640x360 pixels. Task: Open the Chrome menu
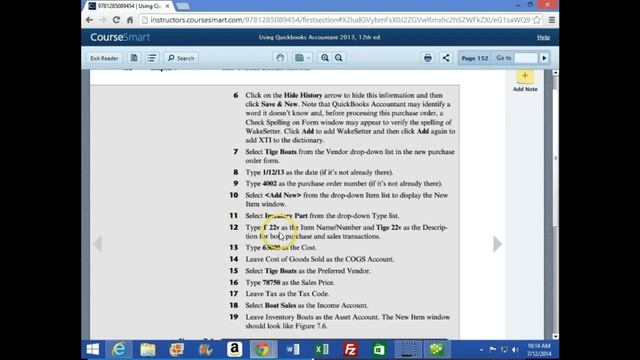(x=551, y=20)
